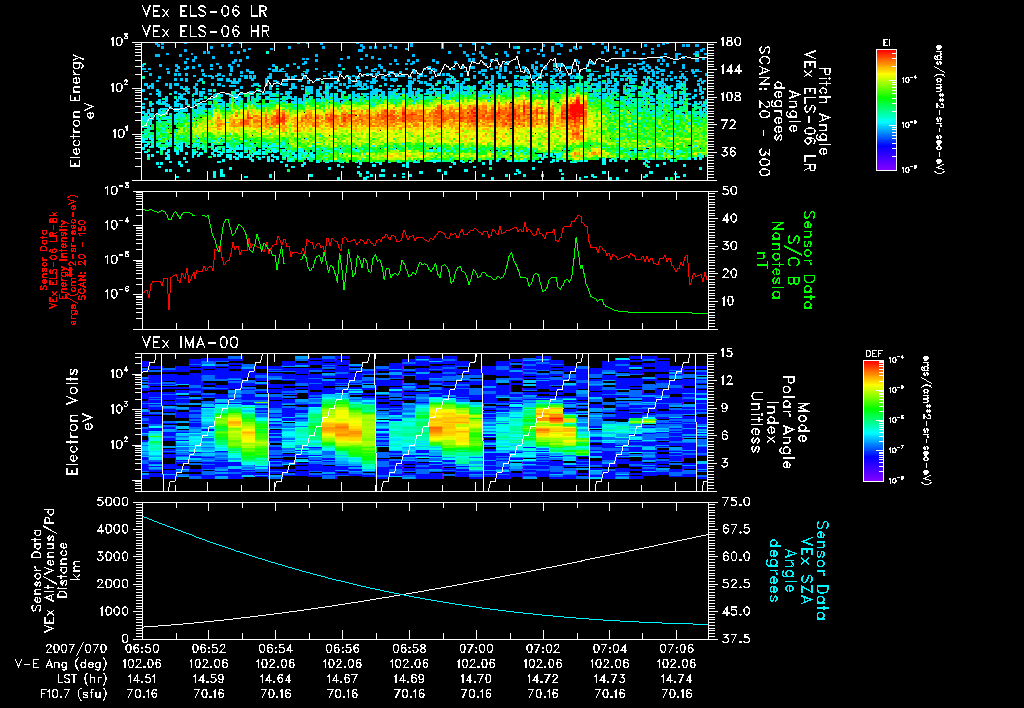Click the LST value '14.51'
1024x708 pixels.
point(142,679)
